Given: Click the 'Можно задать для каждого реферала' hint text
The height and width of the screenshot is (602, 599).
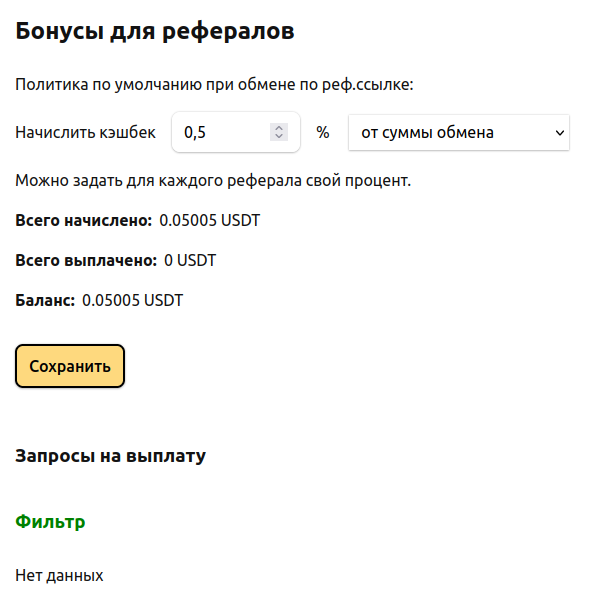Looking at the screenshot, I should (x=213, y=180).
